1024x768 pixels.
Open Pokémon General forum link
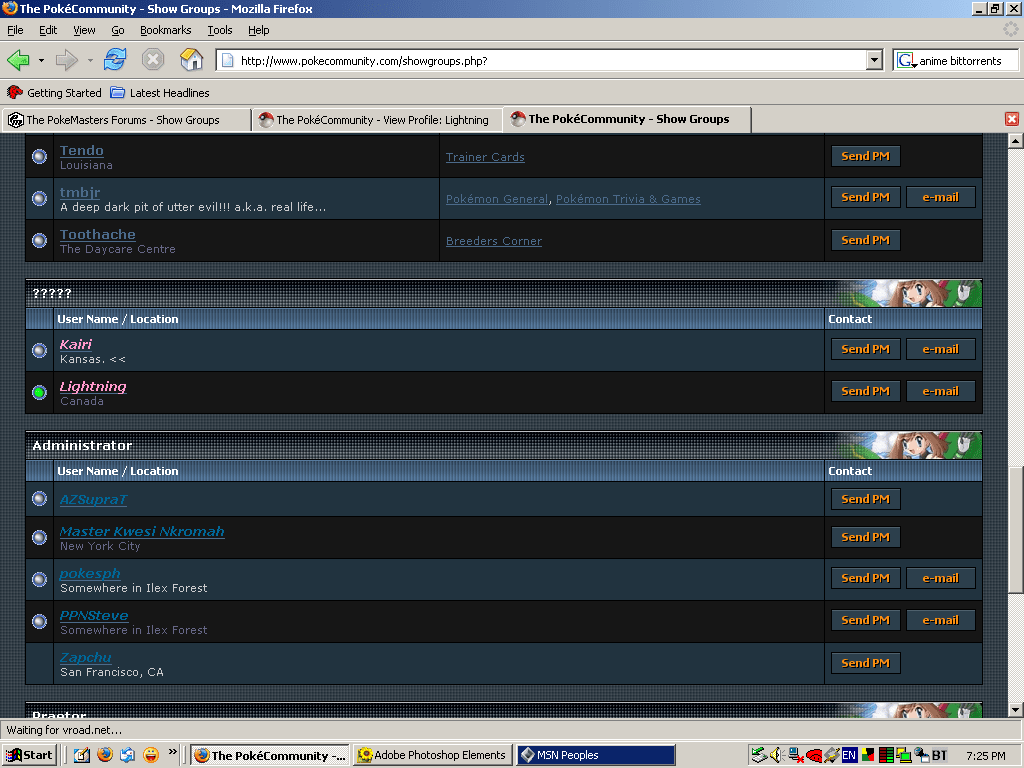[x=497, y=199]
